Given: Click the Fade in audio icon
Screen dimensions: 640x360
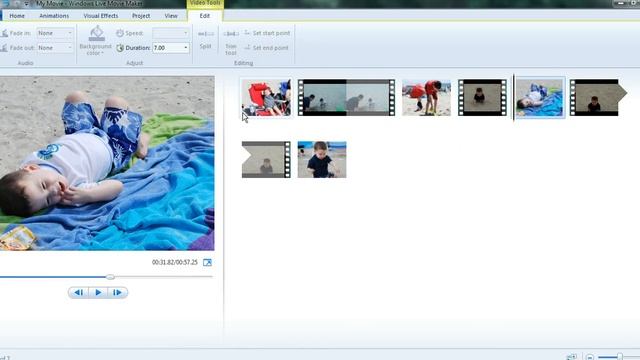Looking at the screenshot, I should [x=4, y=33].
